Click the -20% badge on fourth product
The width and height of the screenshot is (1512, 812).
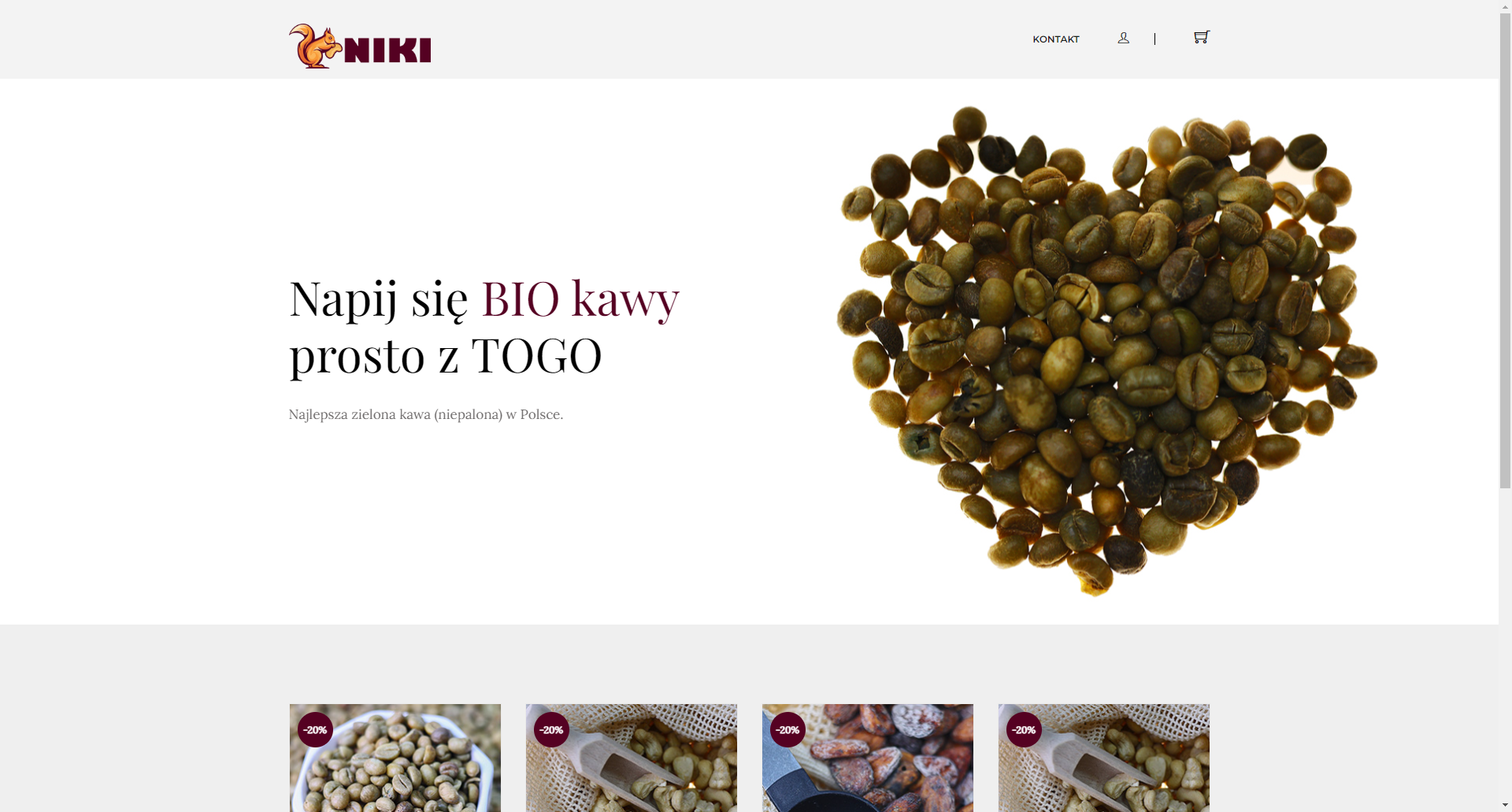point(1024,730)
